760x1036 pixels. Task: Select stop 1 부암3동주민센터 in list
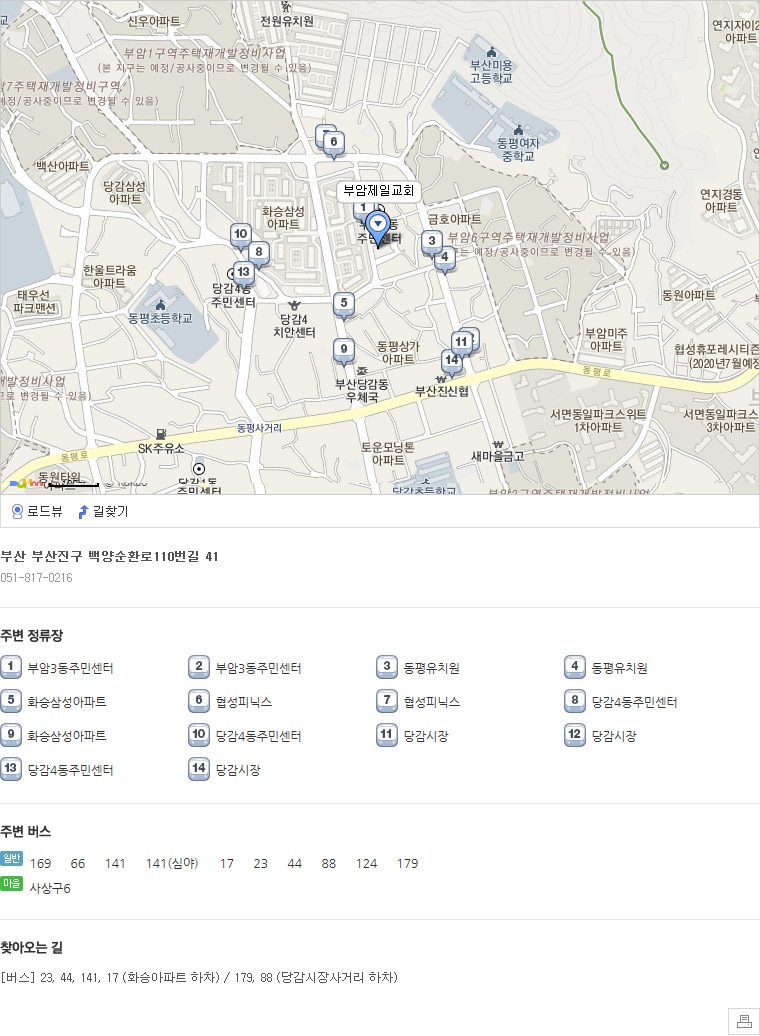69,668
